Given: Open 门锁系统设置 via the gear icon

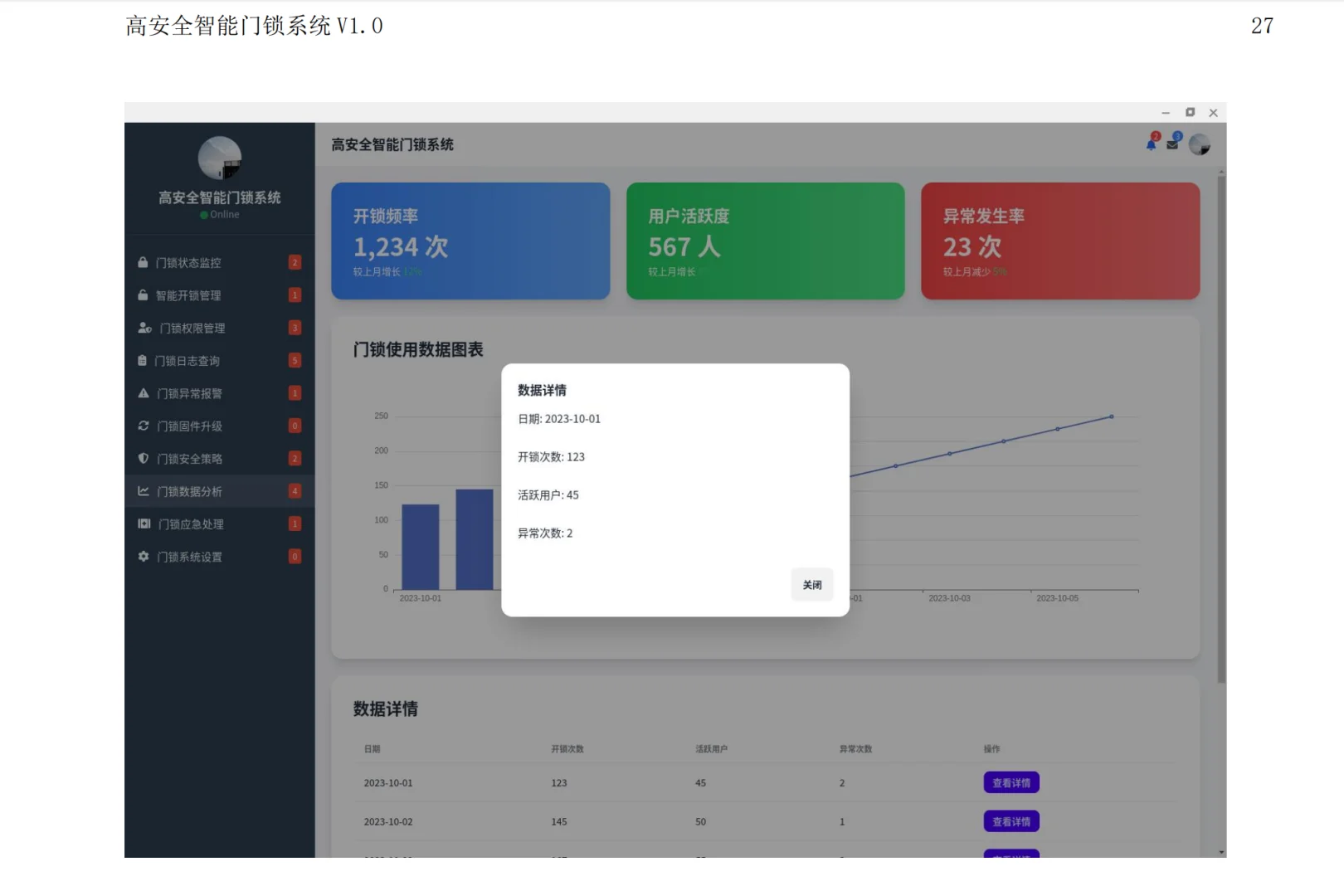Looking at the screenshot, I should (143, 556).
